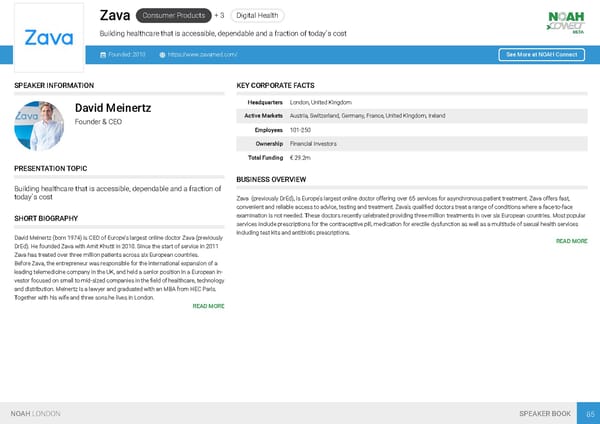Viewport: 600px width, 424px height.
Task: Click the Zava company logo
Action: tap(47, 37)
